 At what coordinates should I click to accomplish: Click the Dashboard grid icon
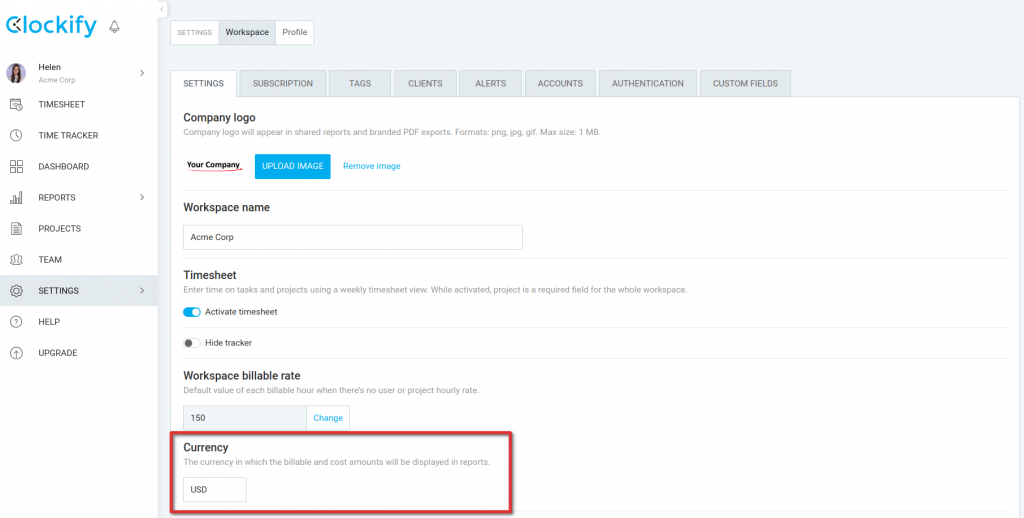[16, 166]
